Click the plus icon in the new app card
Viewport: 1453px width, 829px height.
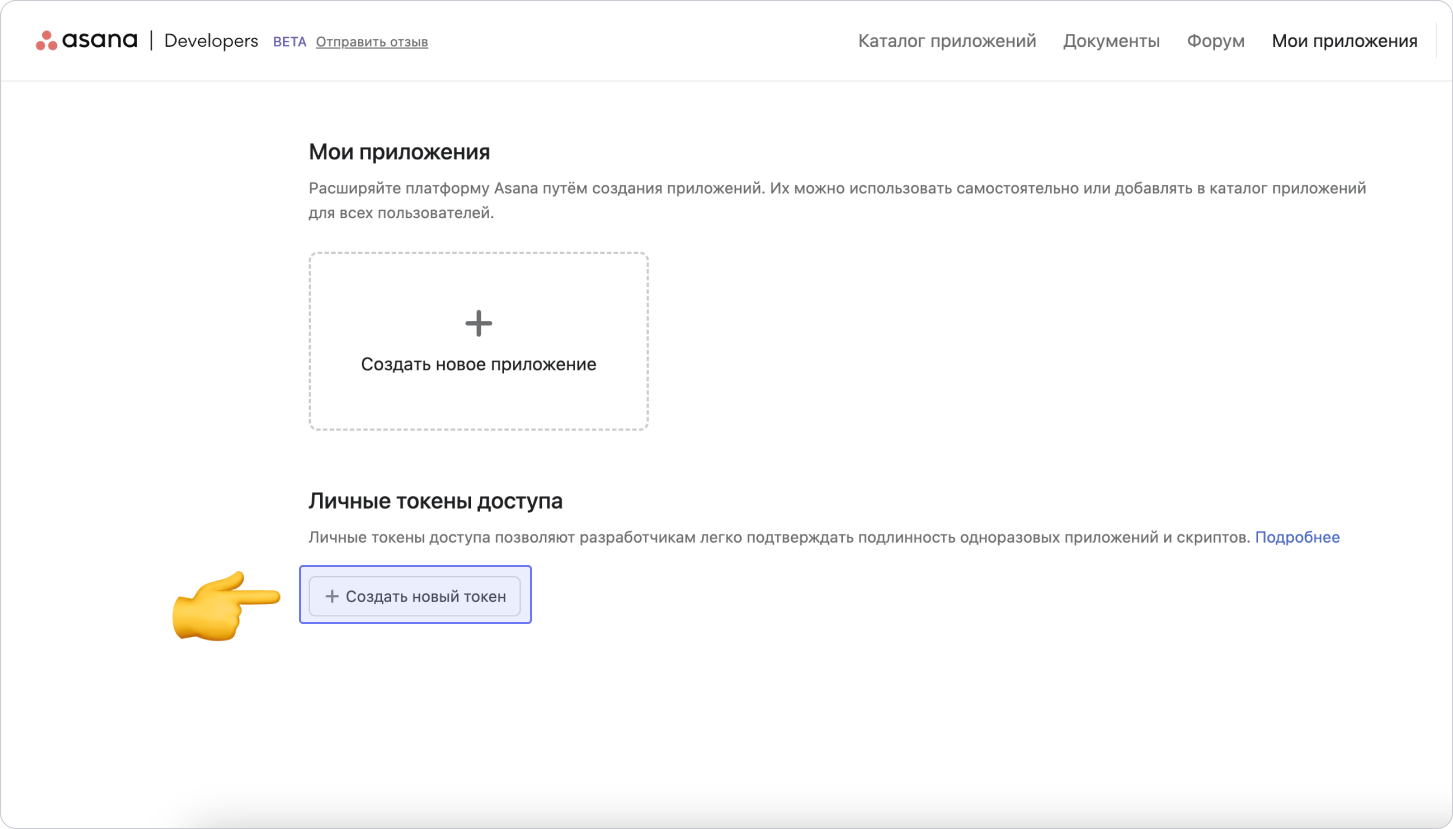coord(479,323)
